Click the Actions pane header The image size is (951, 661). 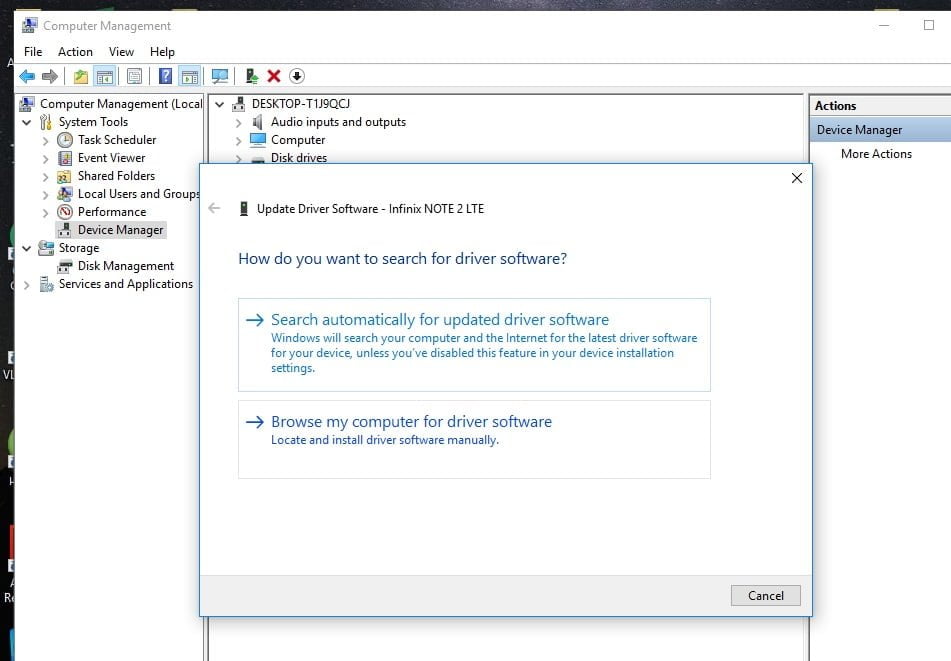click(880, 106)
